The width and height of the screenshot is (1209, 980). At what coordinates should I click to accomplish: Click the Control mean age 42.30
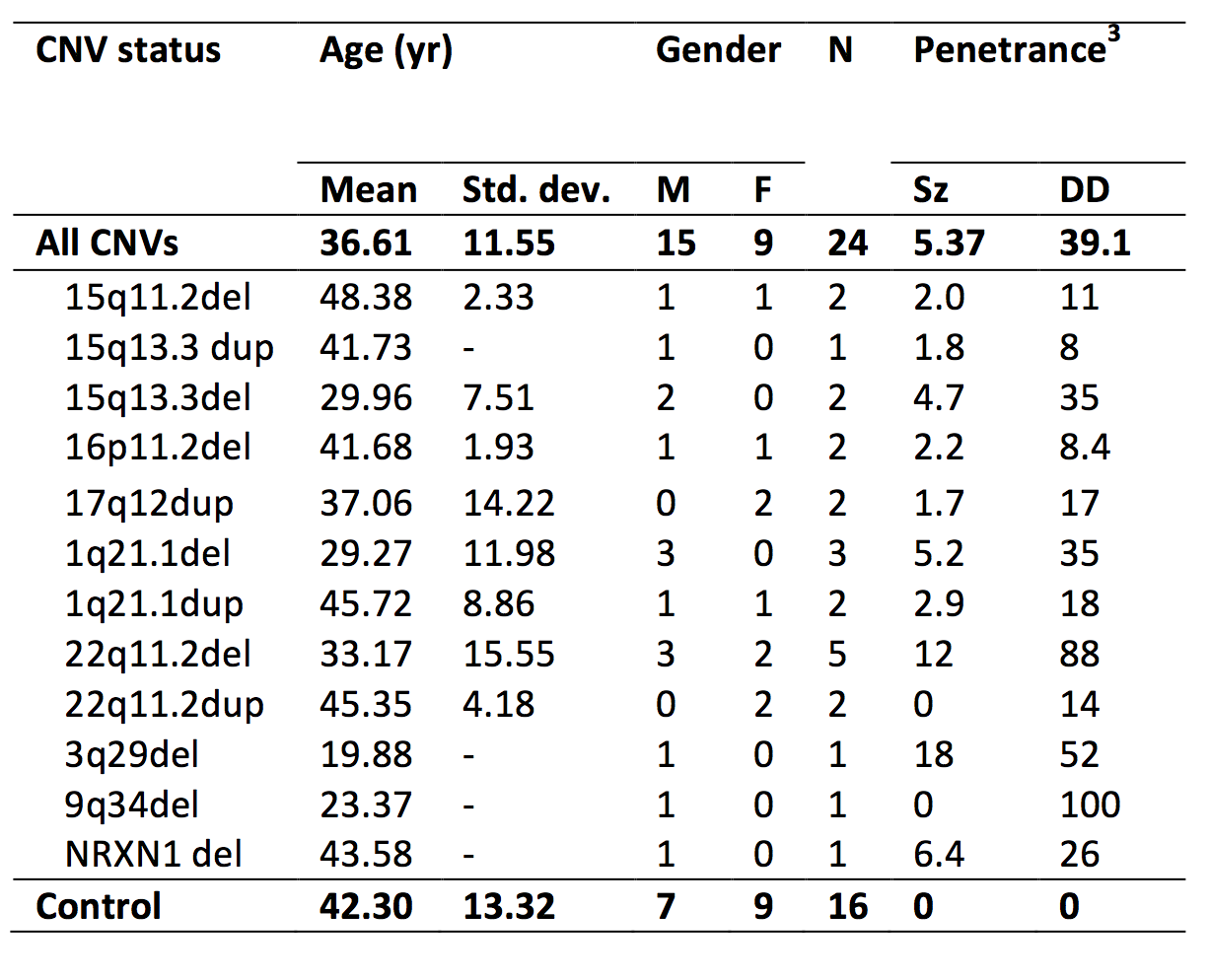[x=366, y=906]
